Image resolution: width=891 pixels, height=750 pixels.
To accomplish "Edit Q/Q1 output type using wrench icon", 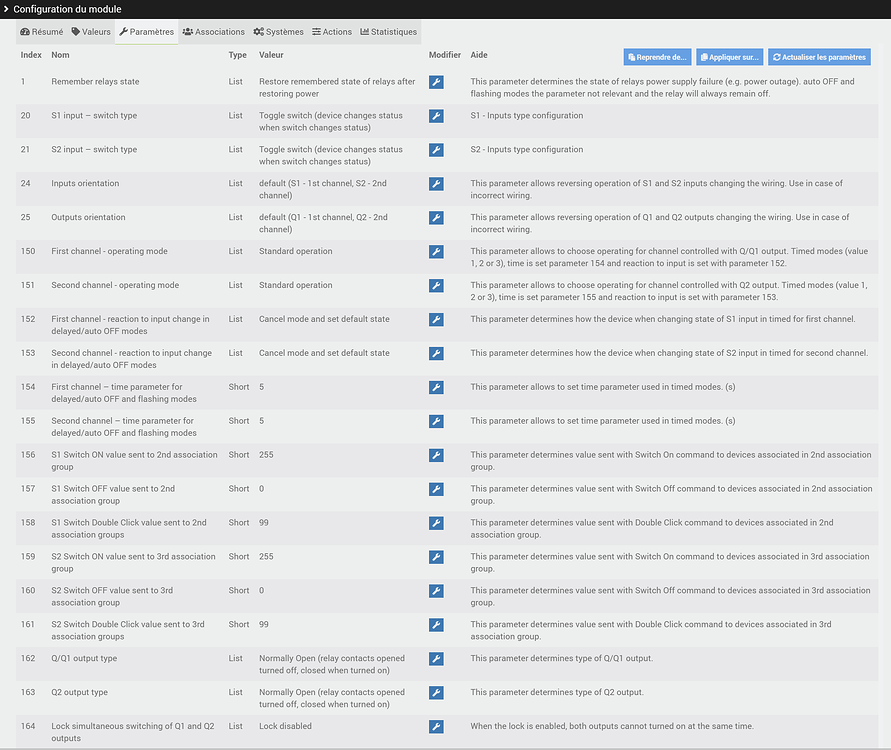I will pyautogui.click(x=436, y=659).
